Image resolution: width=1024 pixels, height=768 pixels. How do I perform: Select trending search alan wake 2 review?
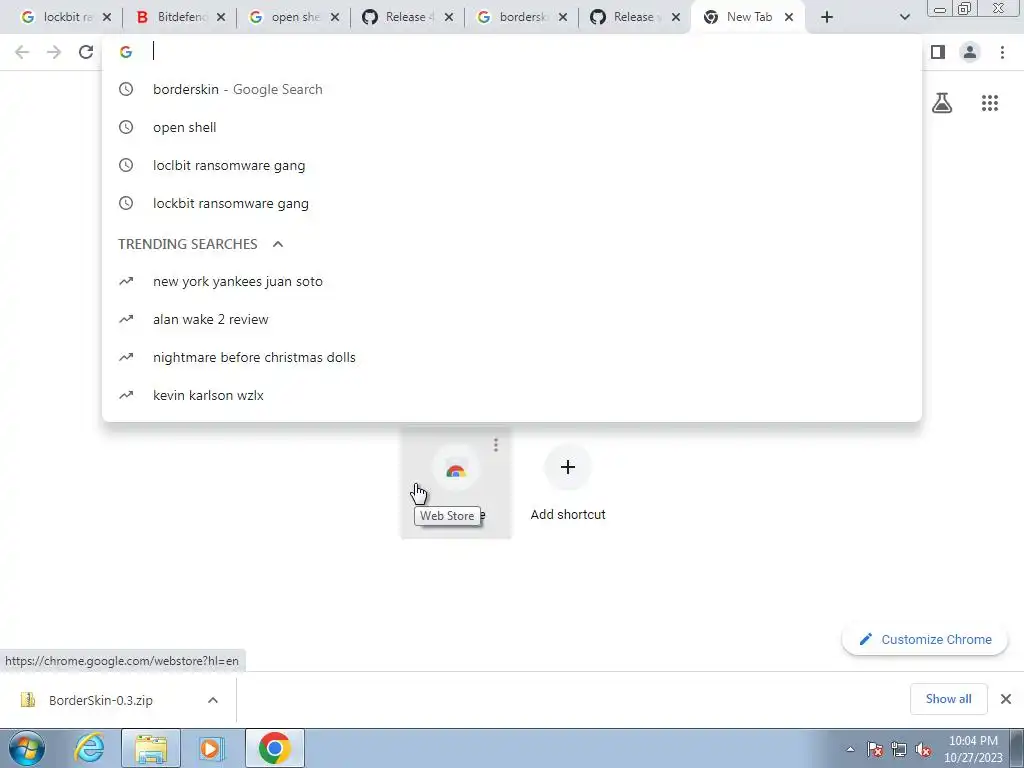point(512,319)
